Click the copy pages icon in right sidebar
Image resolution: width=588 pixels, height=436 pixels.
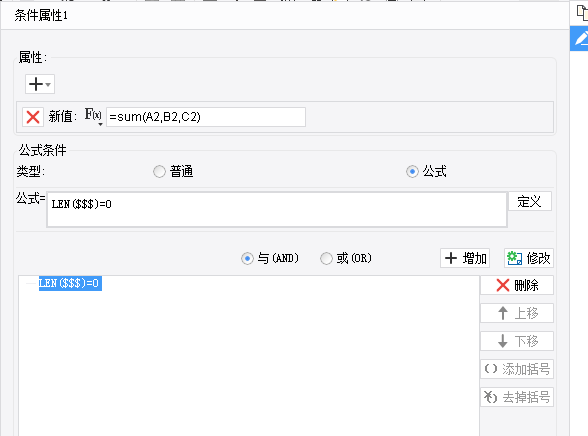pyautogui.click(x=581, y=12)
